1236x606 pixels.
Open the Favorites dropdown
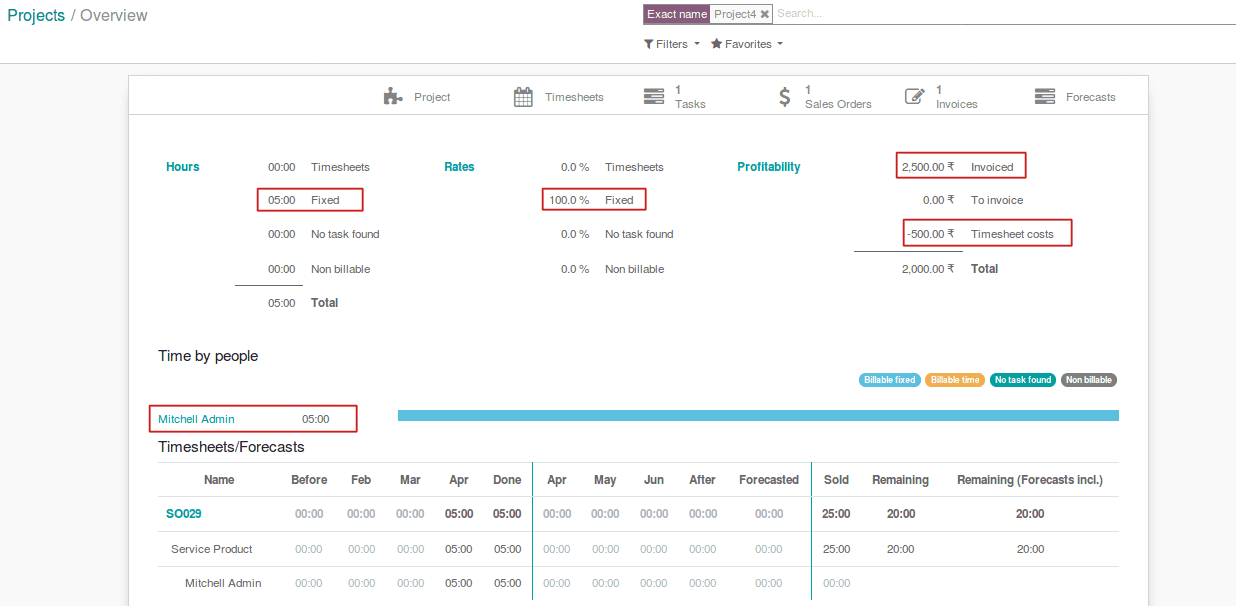(747, 44)
